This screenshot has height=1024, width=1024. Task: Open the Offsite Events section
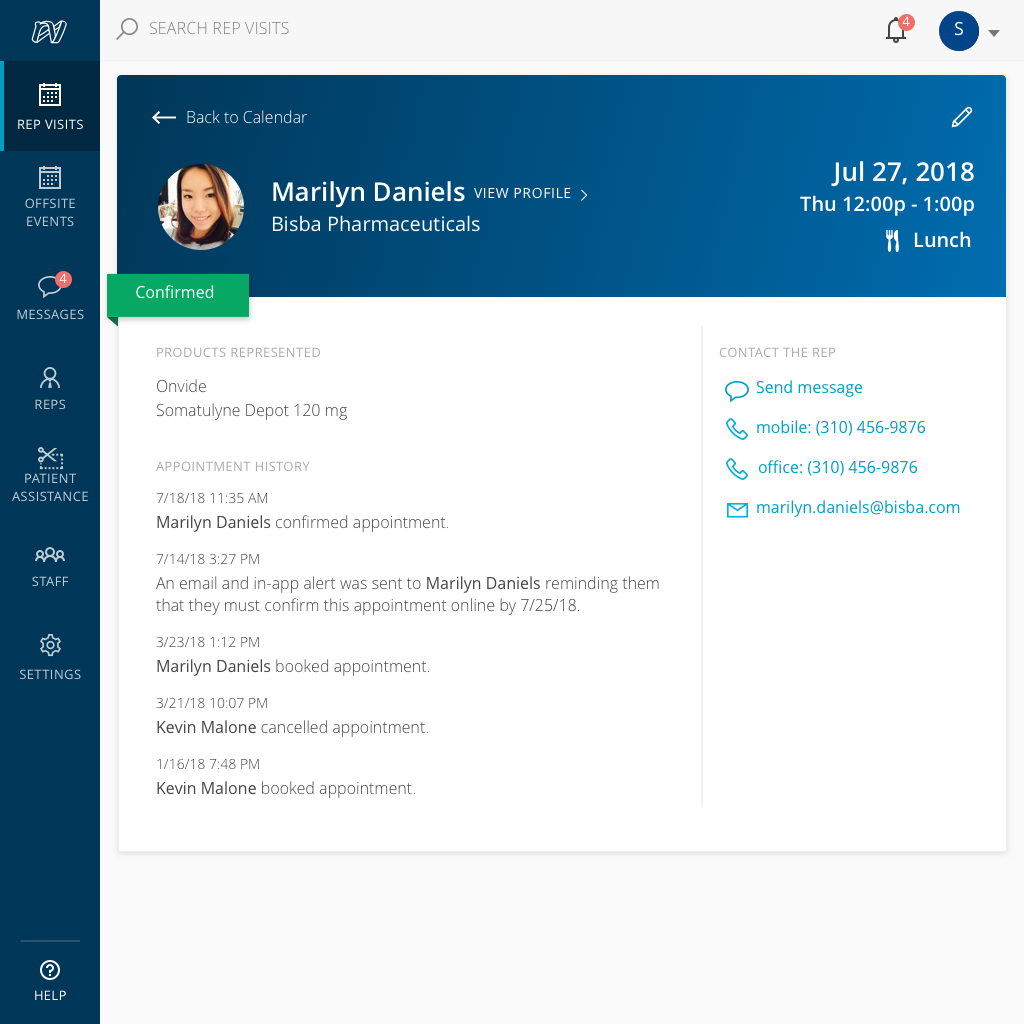(50, 190)
